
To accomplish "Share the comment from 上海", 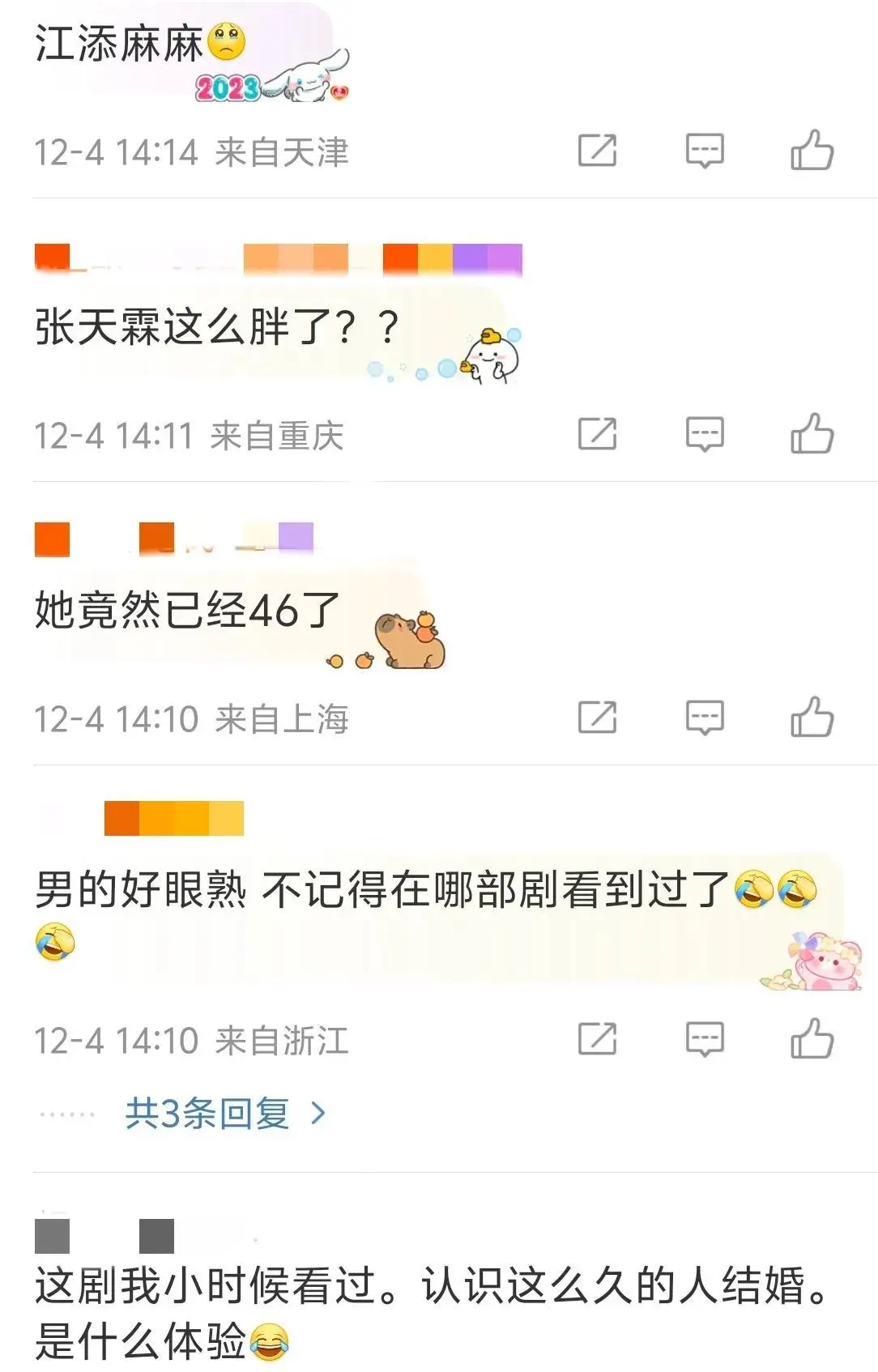I will pyautogui.click(x=598, y=718).
